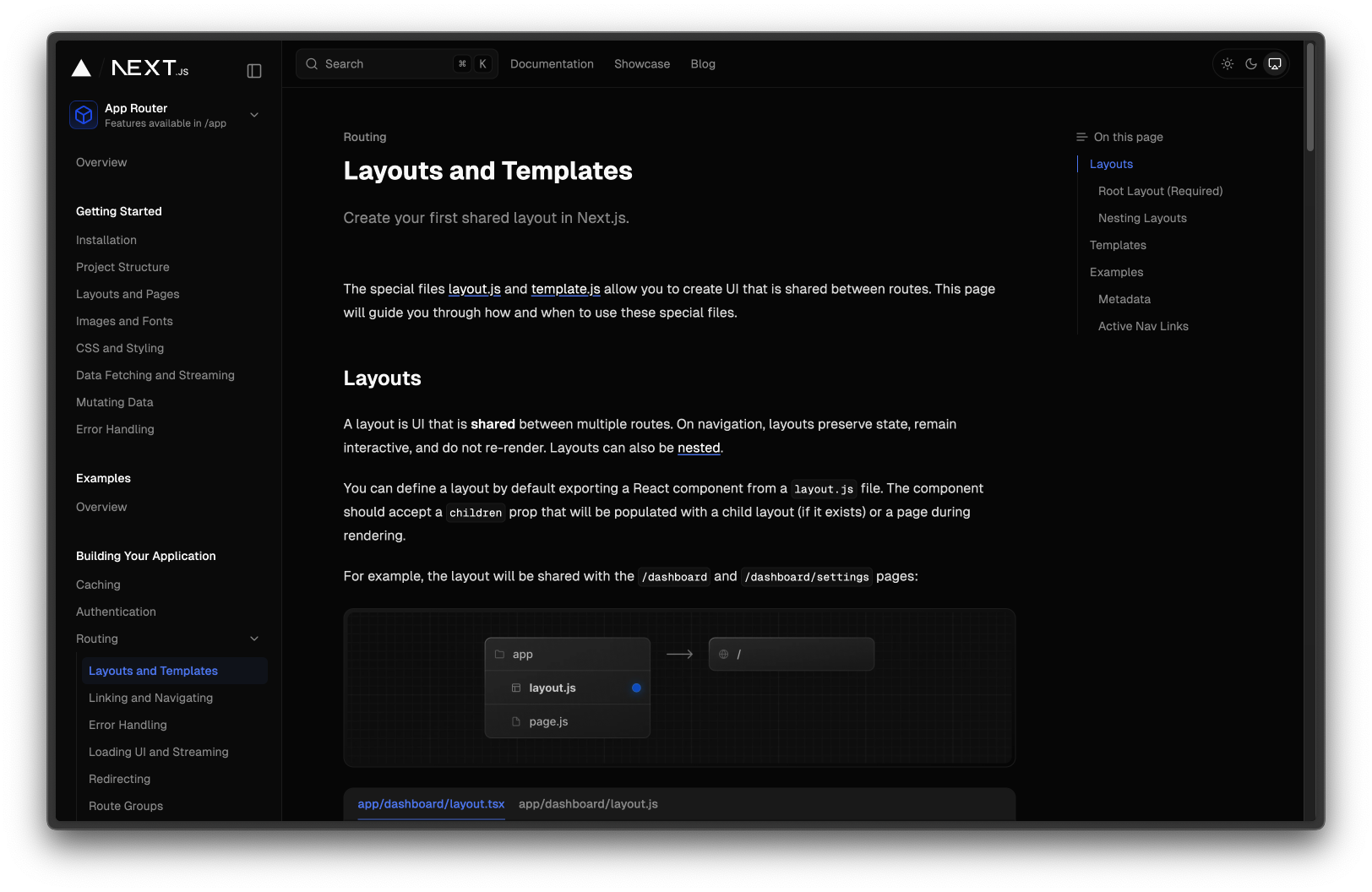Open Caching in sidebar
This screenshot has height=892, width=1372.
[x=98, y=585]
